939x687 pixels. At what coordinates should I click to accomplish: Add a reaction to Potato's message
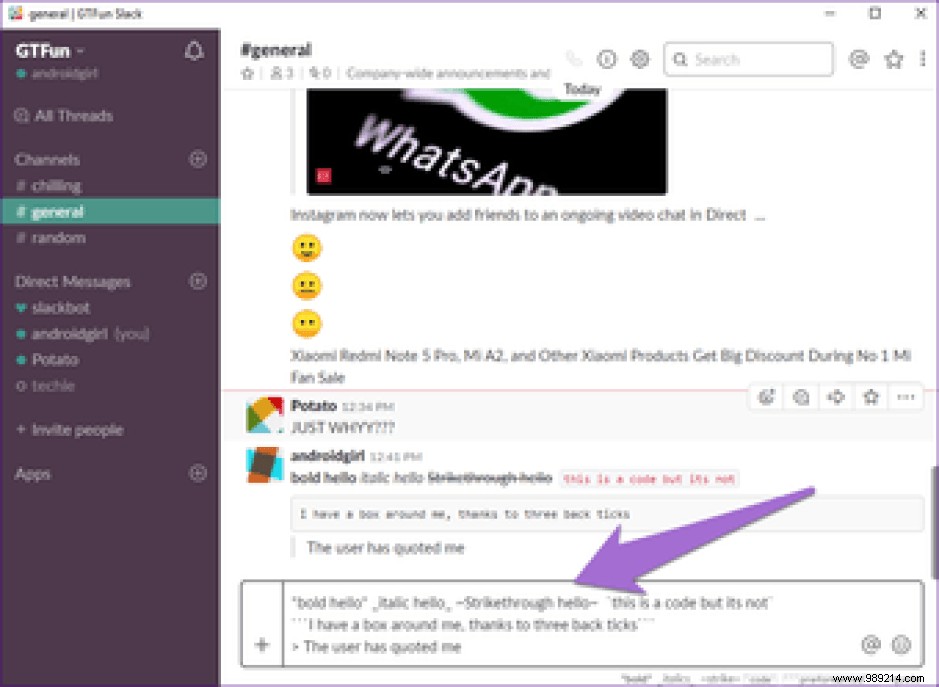pyautogui.click(x=766, y=397)
